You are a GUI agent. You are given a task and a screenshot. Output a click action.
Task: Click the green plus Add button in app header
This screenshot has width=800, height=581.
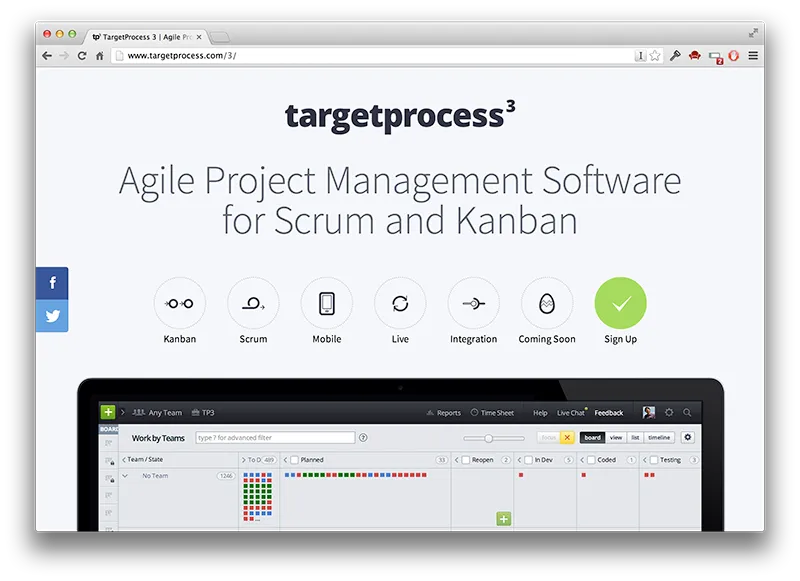point(108,412)
